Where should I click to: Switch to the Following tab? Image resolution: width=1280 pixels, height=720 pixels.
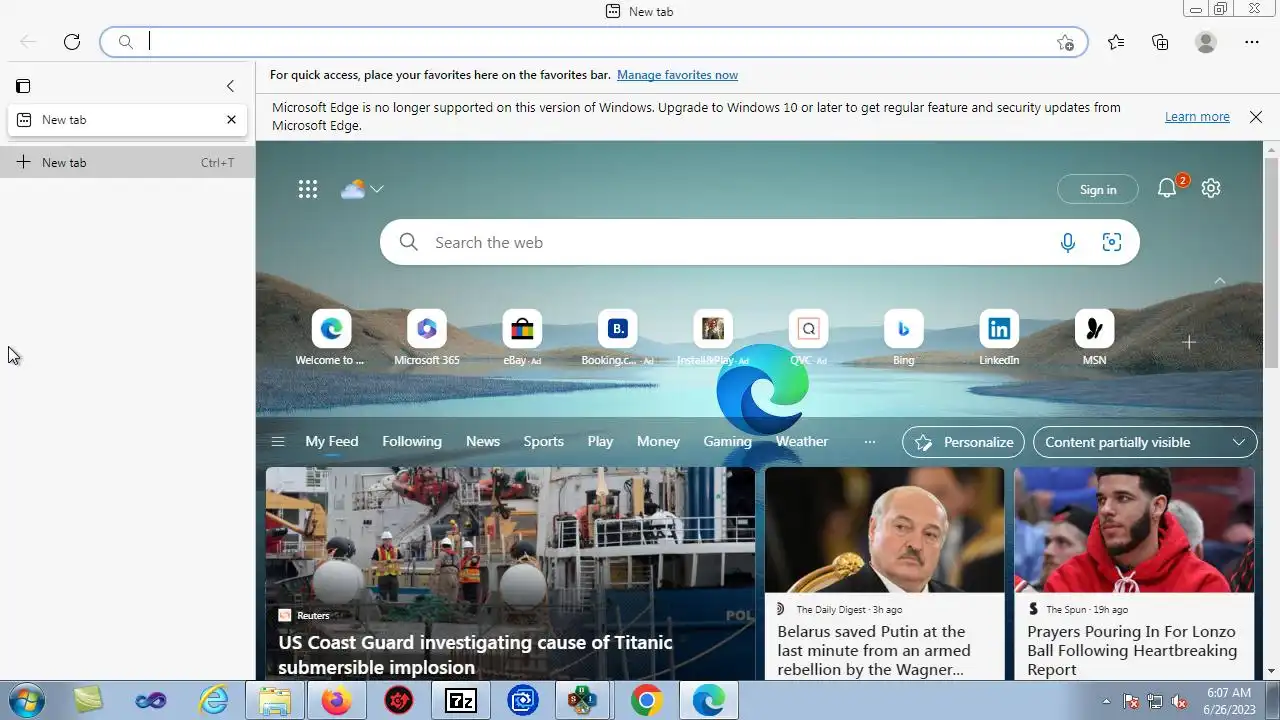[412, 441]
